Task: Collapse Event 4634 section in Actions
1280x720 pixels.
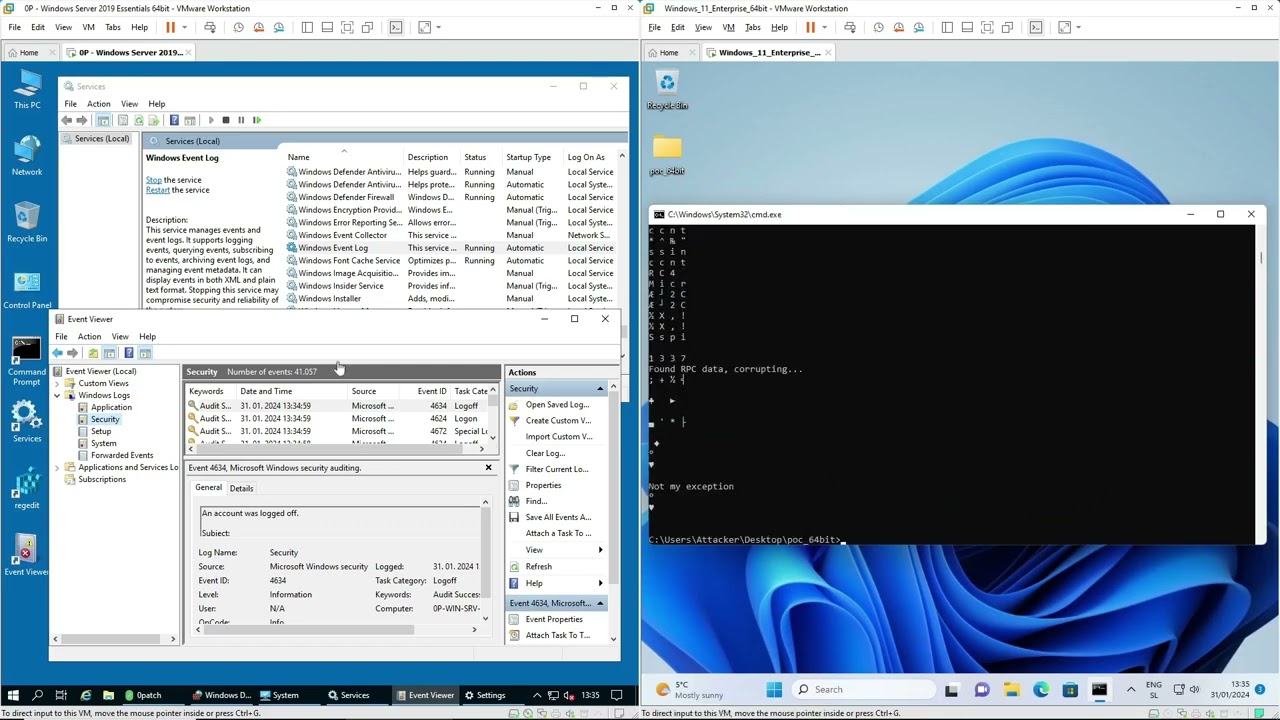Action: (600, 603)
